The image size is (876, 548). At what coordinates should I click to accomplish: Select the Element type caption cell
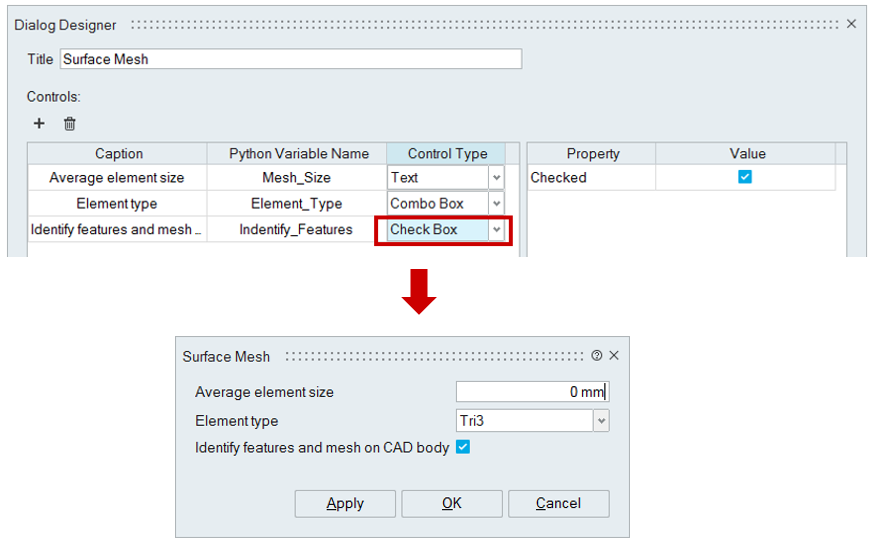117,204
